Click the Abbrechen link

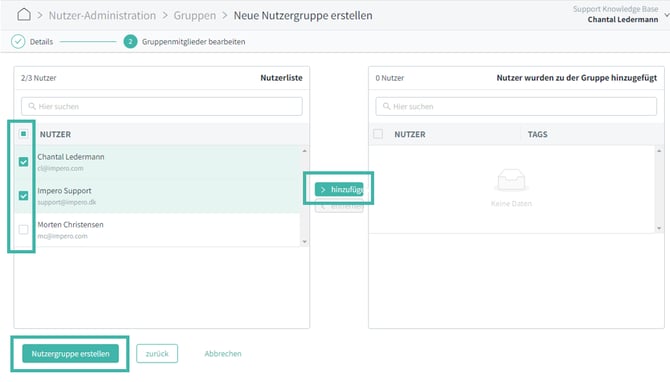(223, 353)
